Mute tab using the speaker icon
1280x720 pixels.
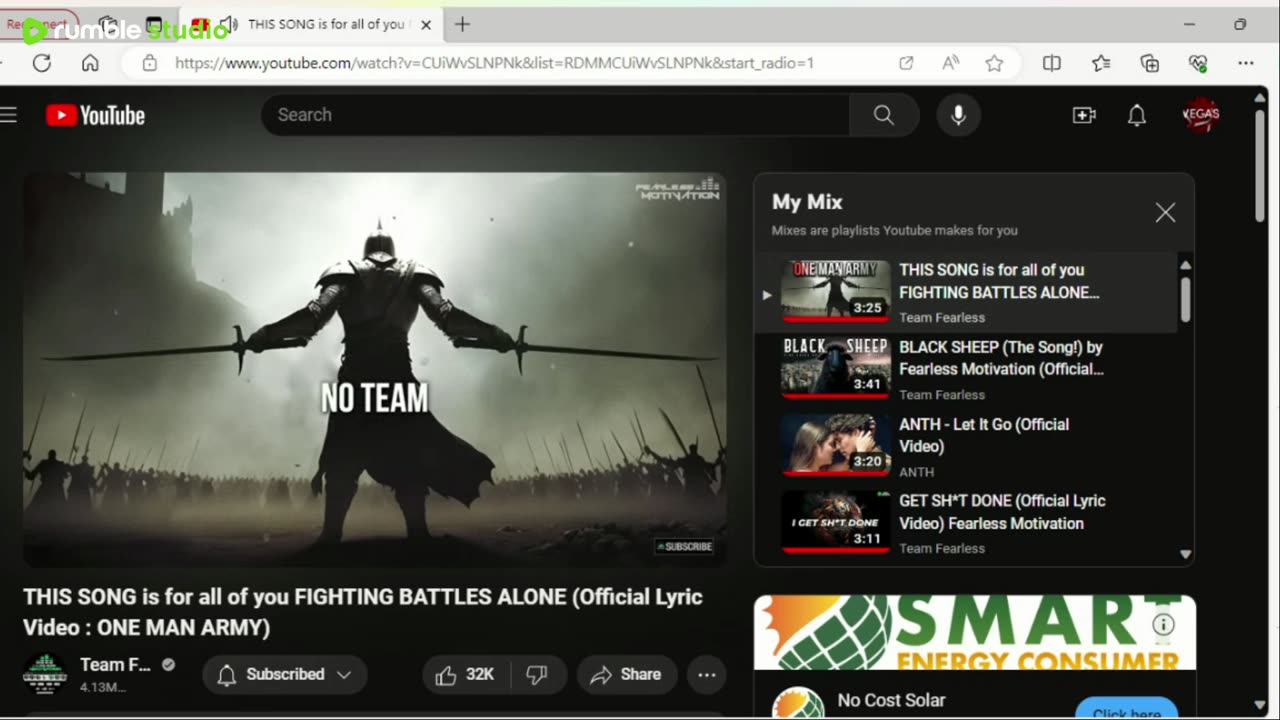pyautogui.click(x=229, y=24)
